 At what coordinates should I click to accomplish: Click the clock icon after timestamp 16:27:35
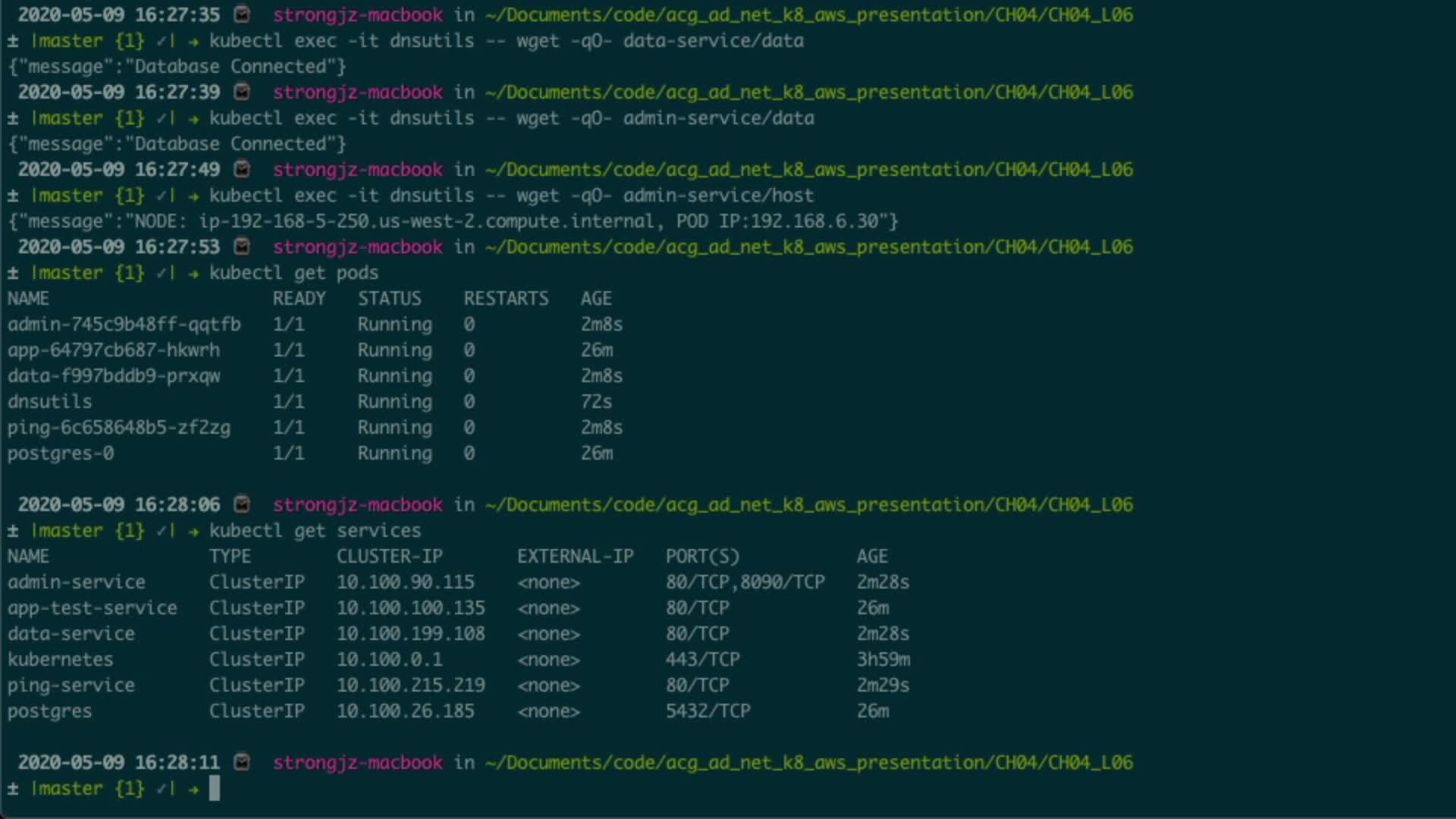(x=242, y=14)
